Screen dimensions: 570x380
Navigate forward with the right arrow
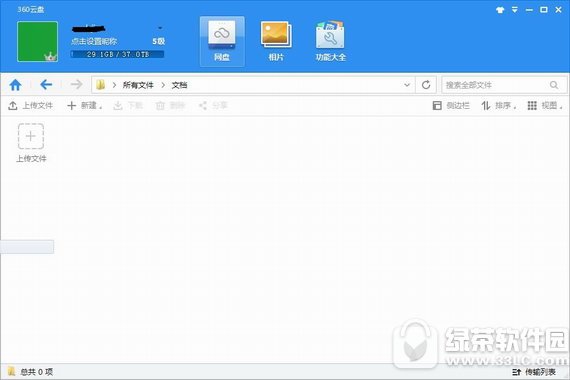click(x=76, y=85)
